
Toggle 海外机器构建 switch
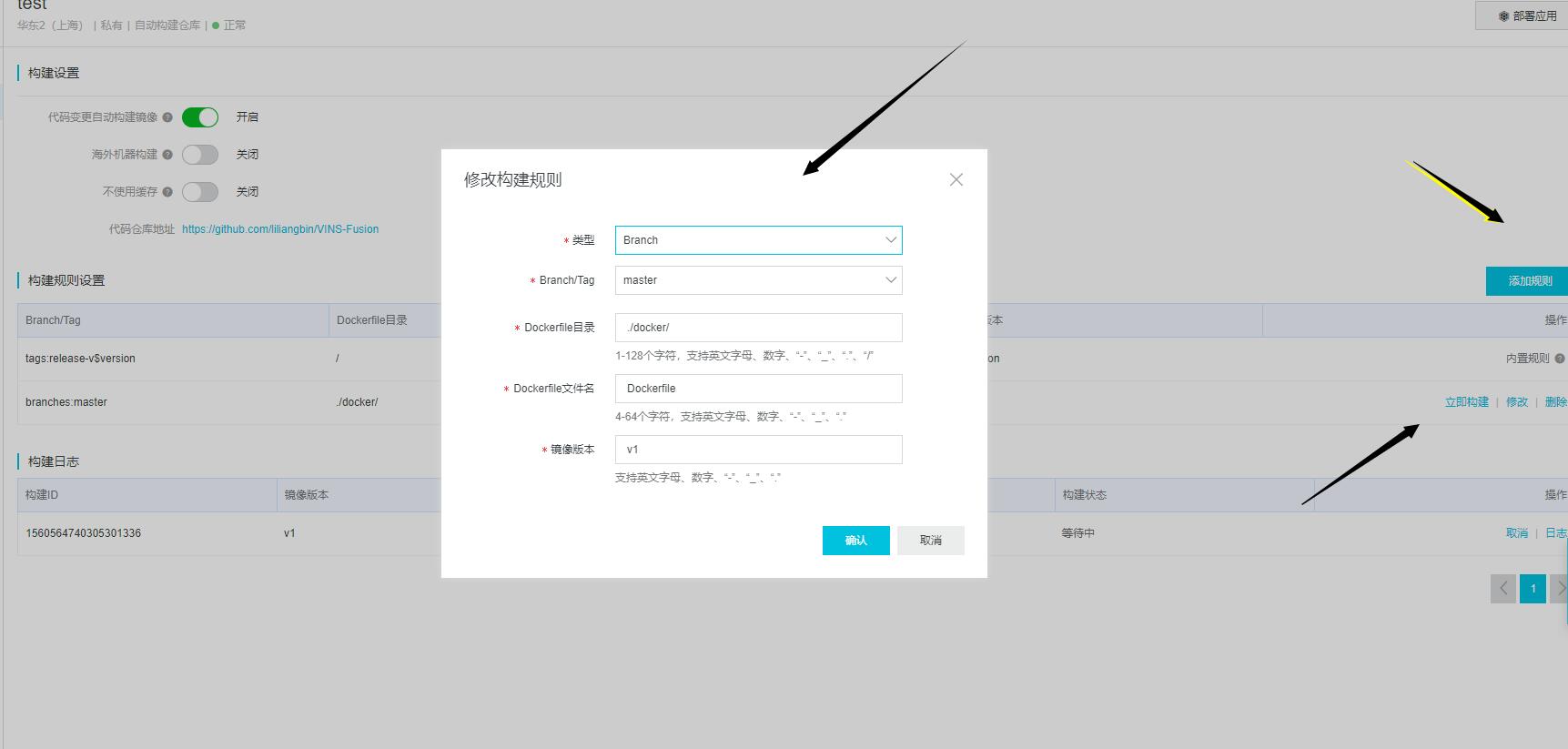200,155
